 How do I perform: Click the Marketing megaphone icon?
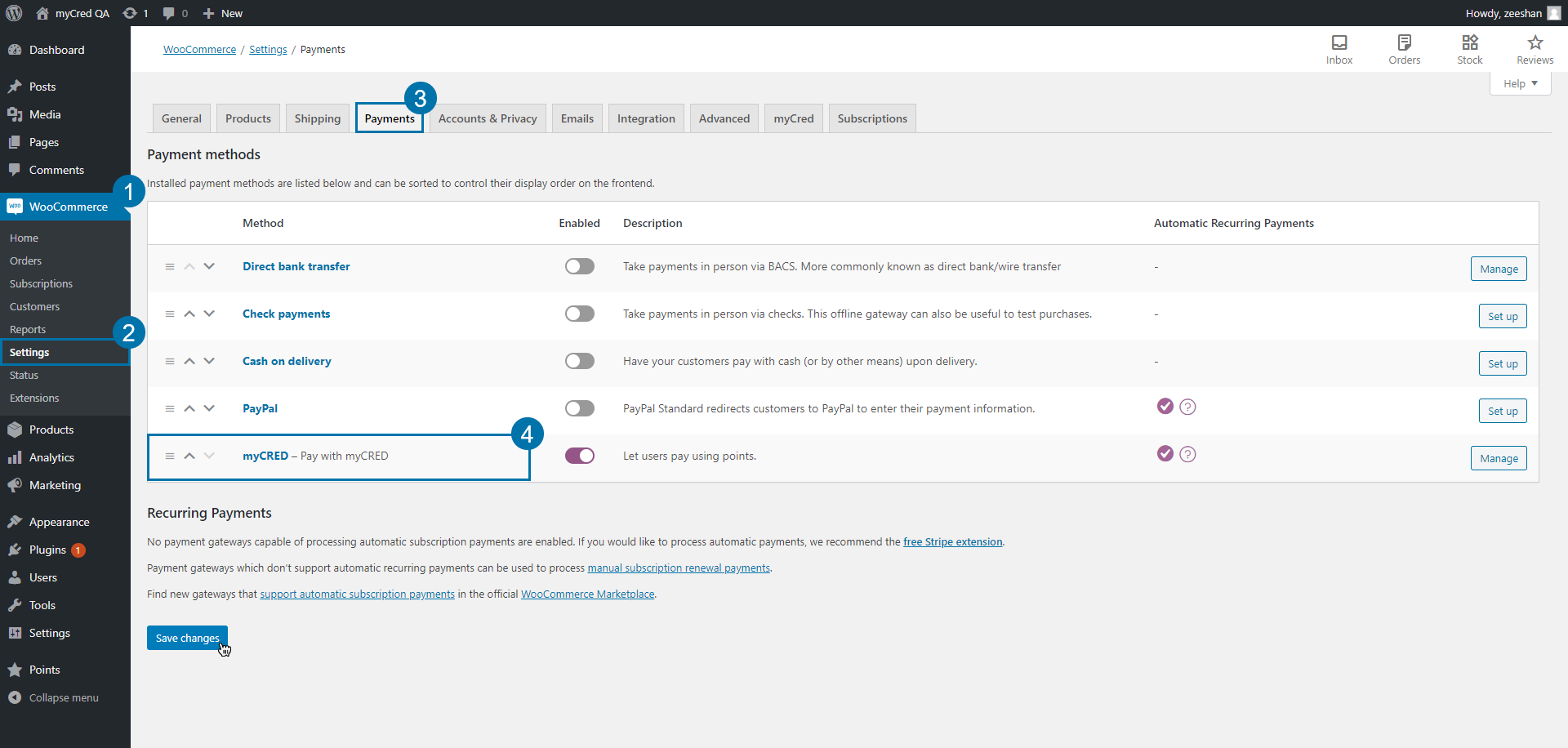point(15,485)
